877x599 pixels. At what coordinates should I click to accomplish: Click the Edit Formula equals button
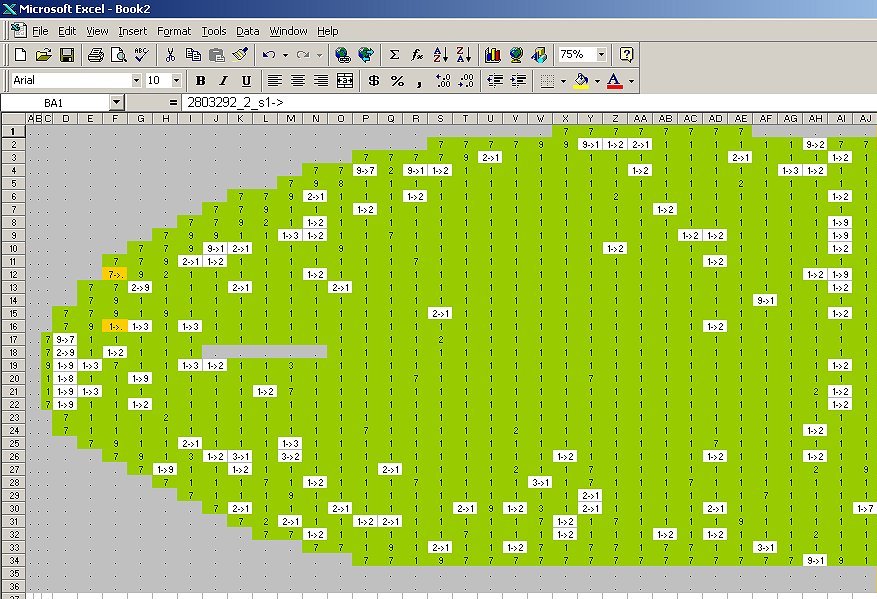coord(173,102)
